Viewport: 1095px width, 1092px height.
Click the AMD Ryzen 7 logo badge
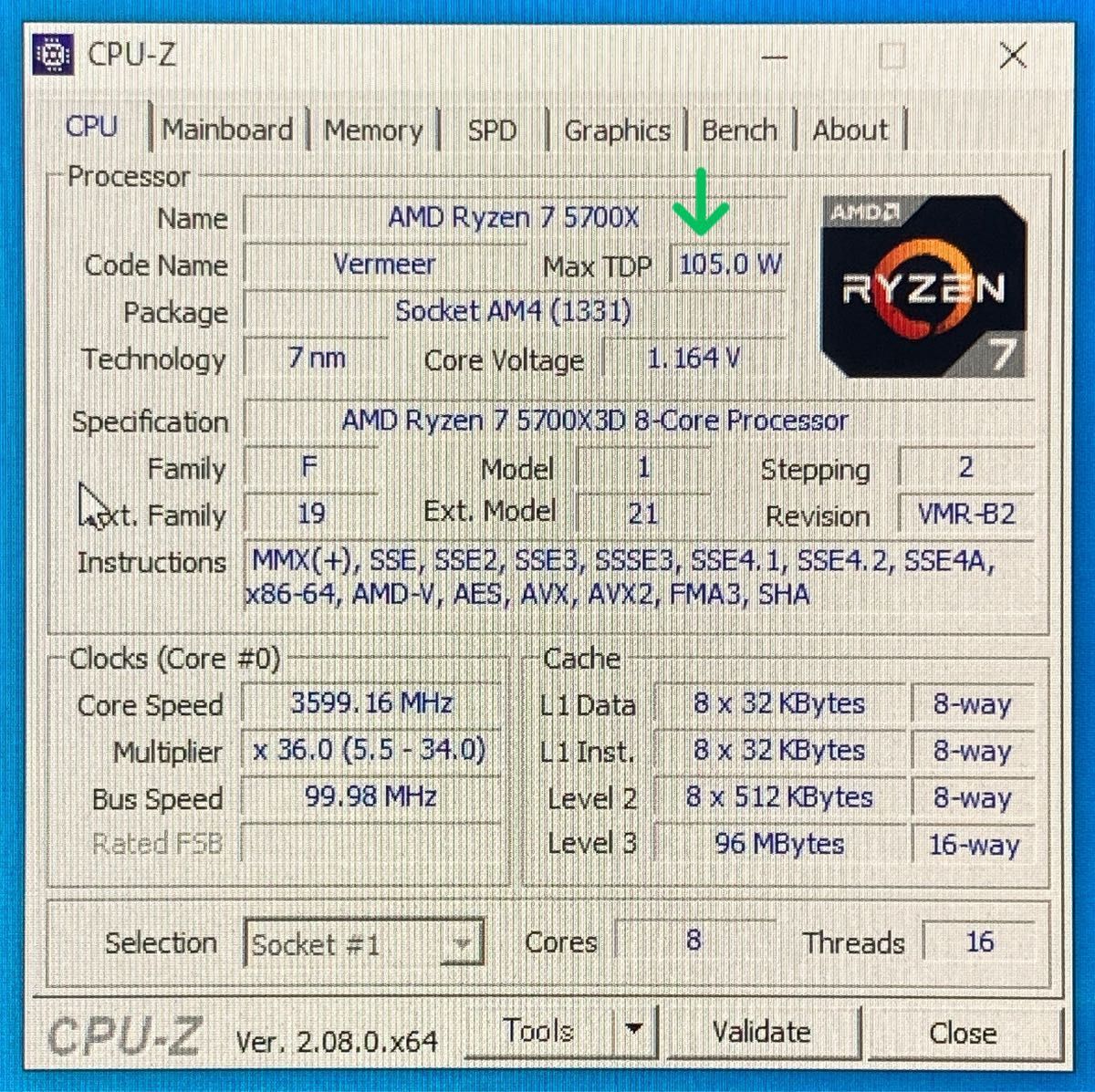tap(923, 286)
